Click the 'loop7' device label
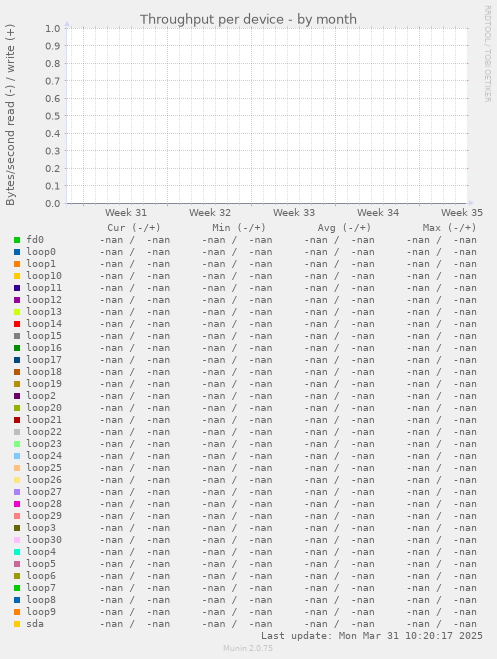Screen dimensions: 497x659 click(41, 588)
